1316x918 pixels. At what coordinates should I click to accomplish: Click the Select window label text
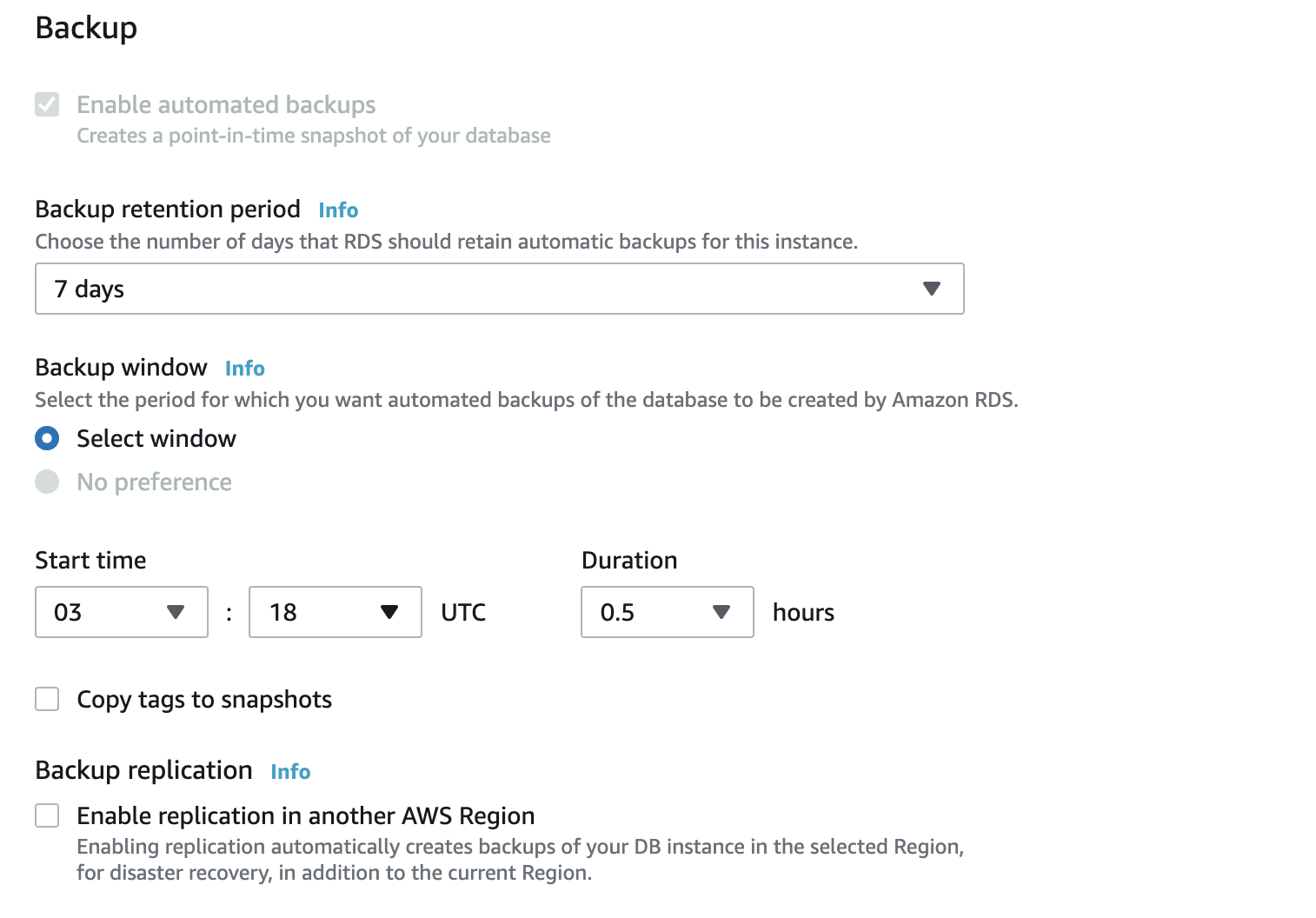click(156, 439)
